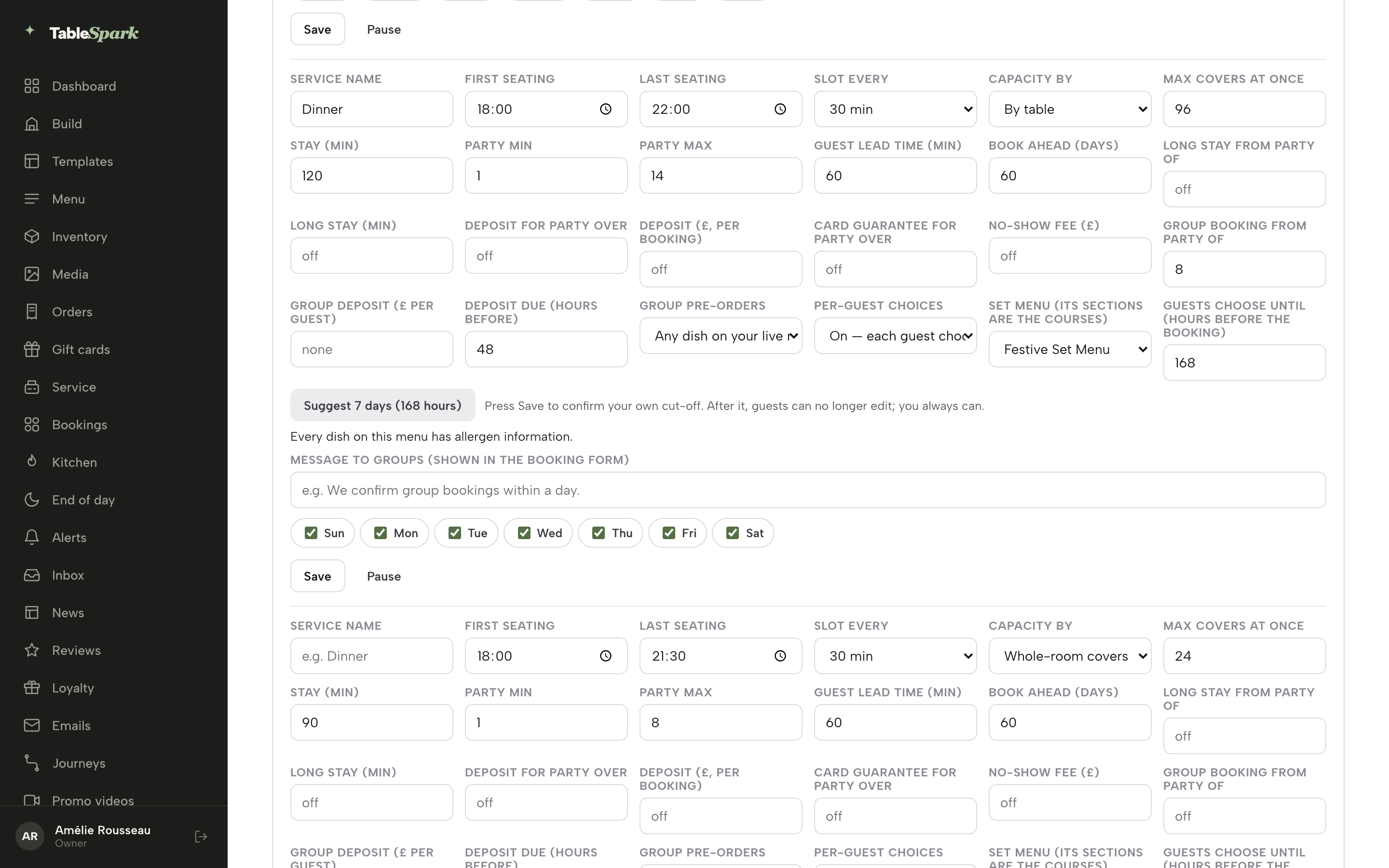Image resolution: width=1389 pixels, height=868 pixels.
Task: Click the Emails envelope icon
Action: 32,725
